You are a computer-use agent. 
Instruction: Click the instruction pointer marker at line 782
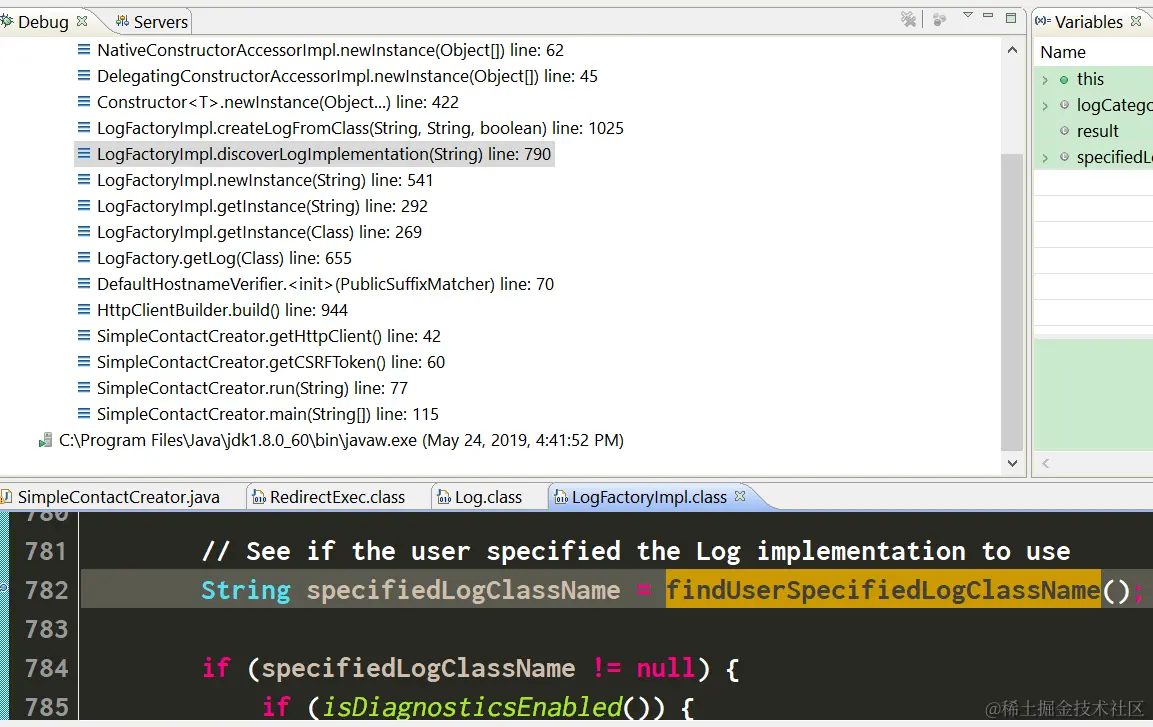(x=3, y=588)
